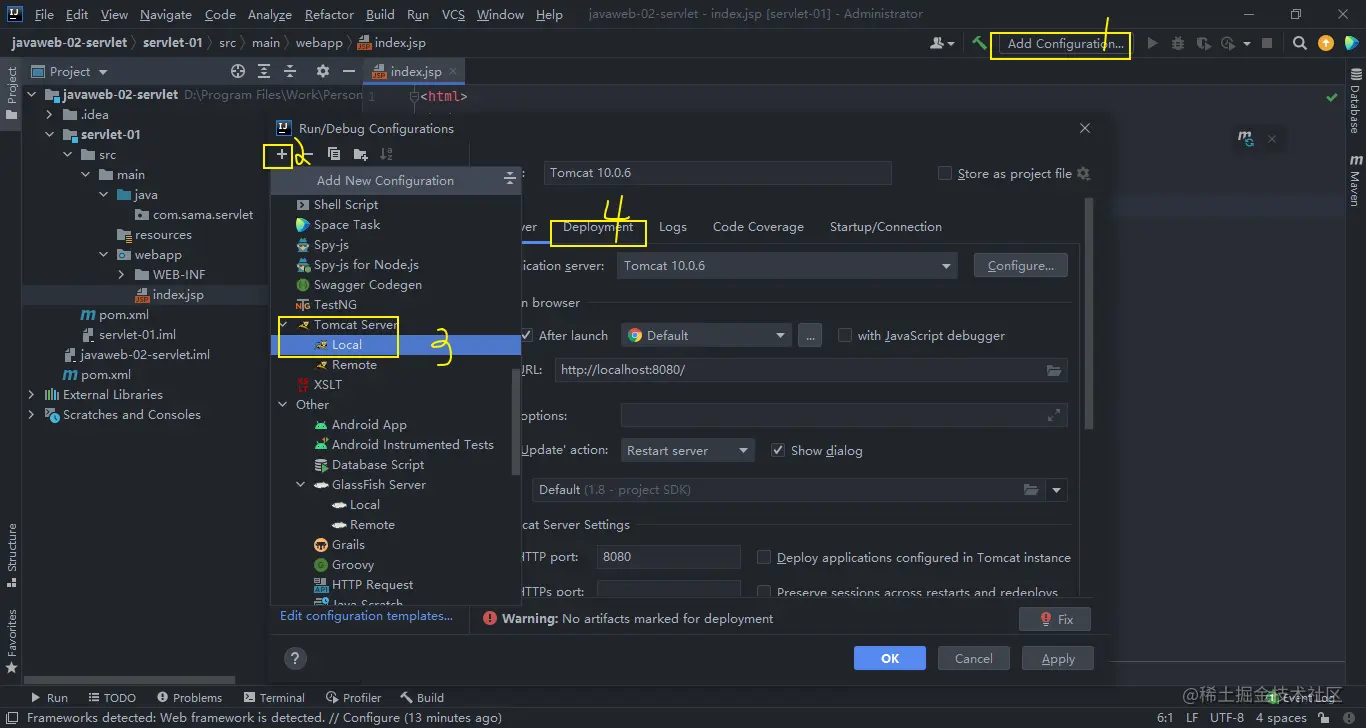Click the Debug bug icon in main toolbar
Viewport: 1366px width, 728px height.
[1178, 43]
